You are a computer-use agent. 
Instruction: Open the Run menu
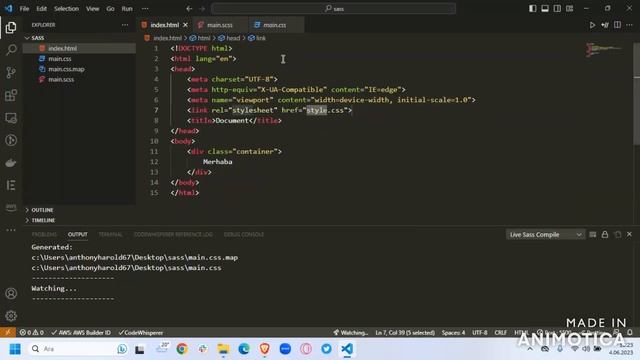click(x=127, y=9)
